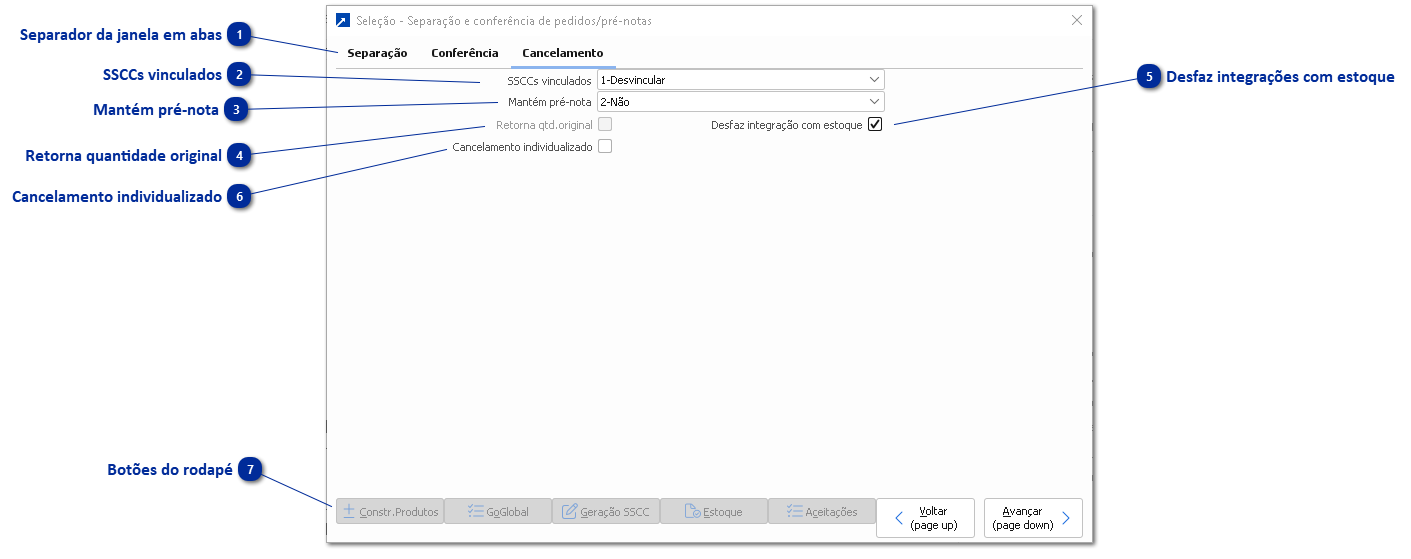
Task: Uncheck Desfaz integração com estoque
Action: (x=875, y=125)
